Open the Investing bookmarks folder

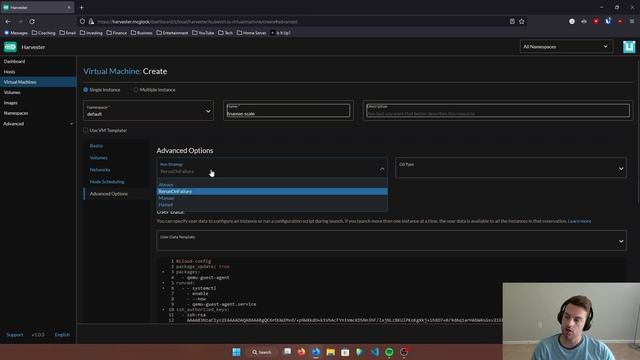pos(91,33)
